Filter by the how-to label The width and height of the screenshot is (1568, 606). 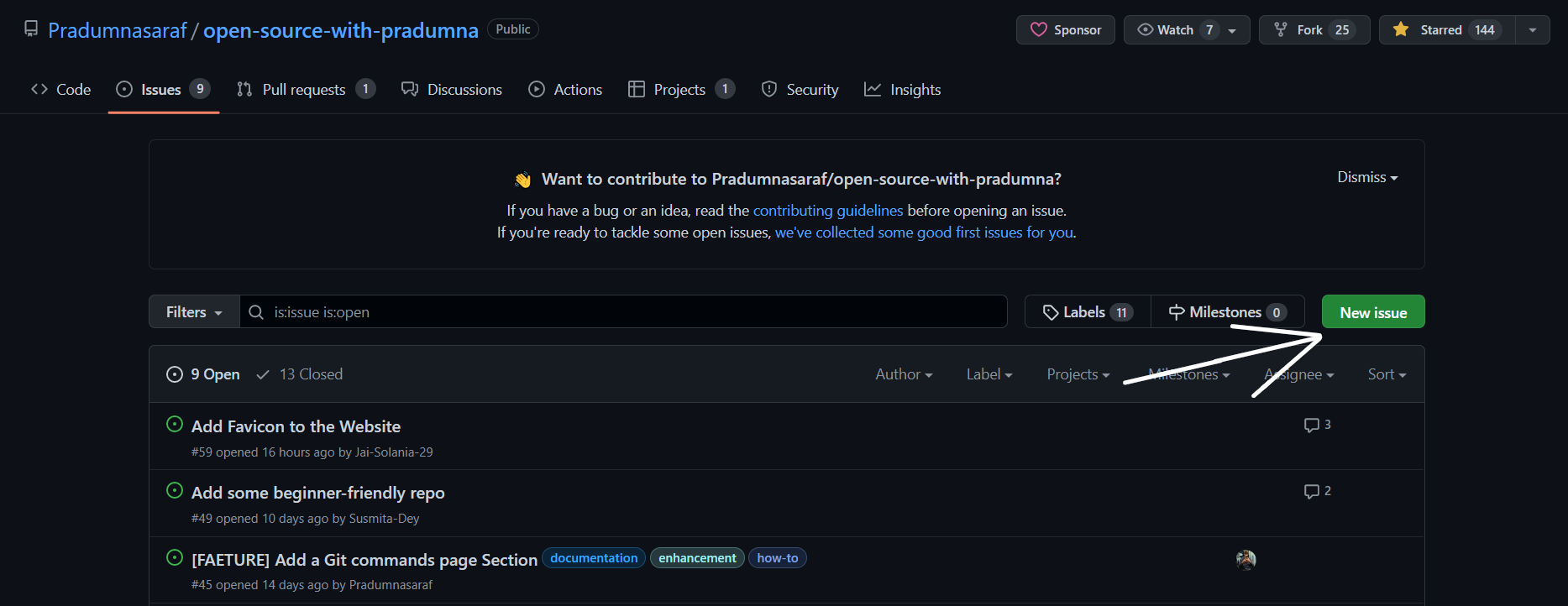(778, 558)
